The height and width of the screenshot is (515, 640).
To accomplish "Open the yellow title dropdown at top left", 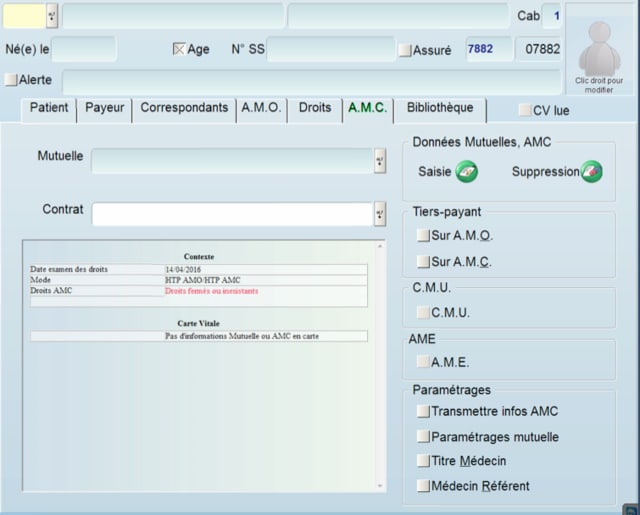I will [x=52, y=16].
